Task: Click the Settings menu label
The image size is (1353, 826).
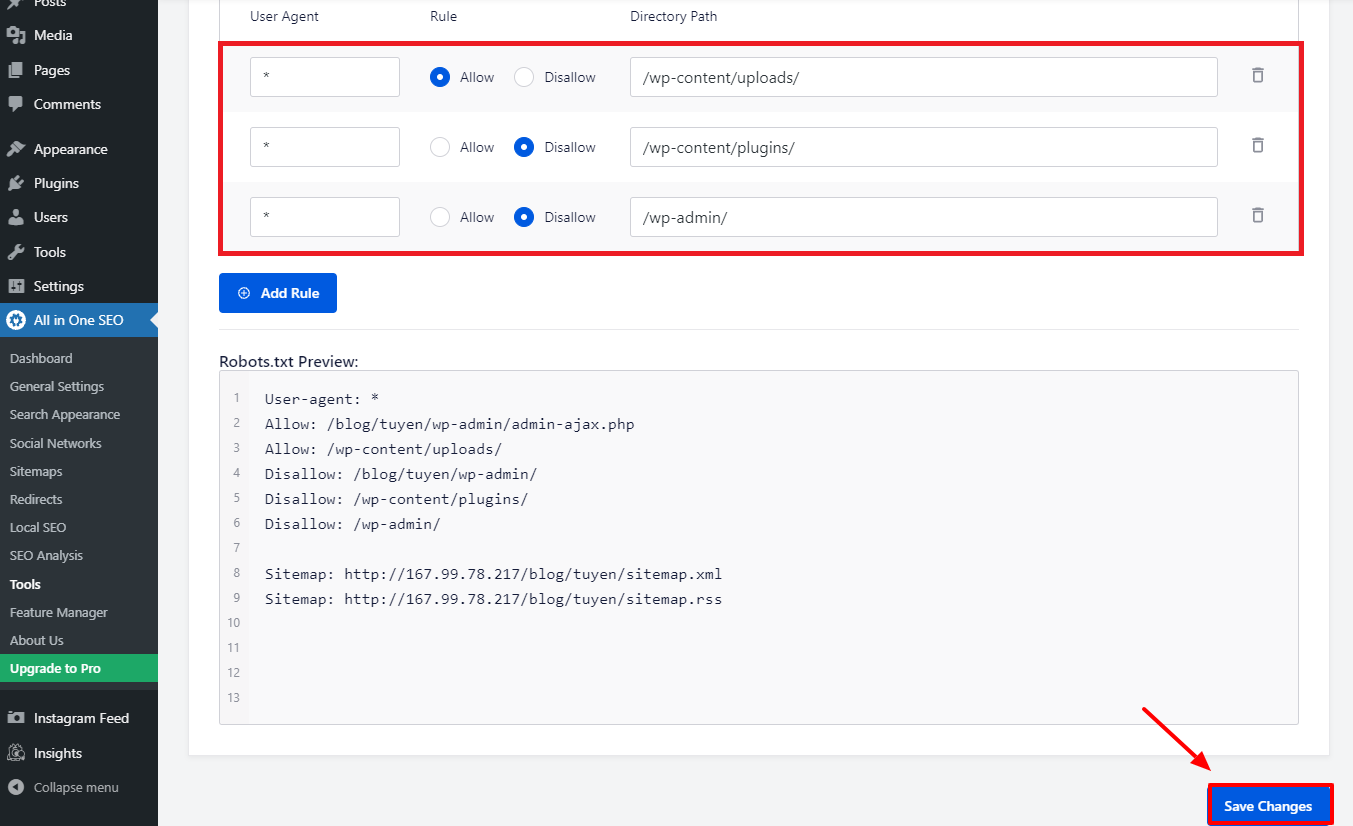Action: tap(59, 286)
